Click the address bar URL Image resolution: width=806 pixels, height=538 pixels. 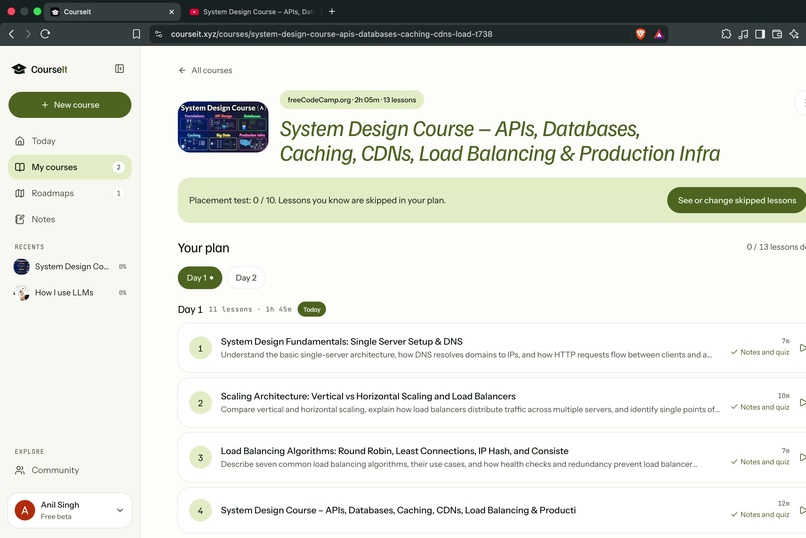coord(332,34)
